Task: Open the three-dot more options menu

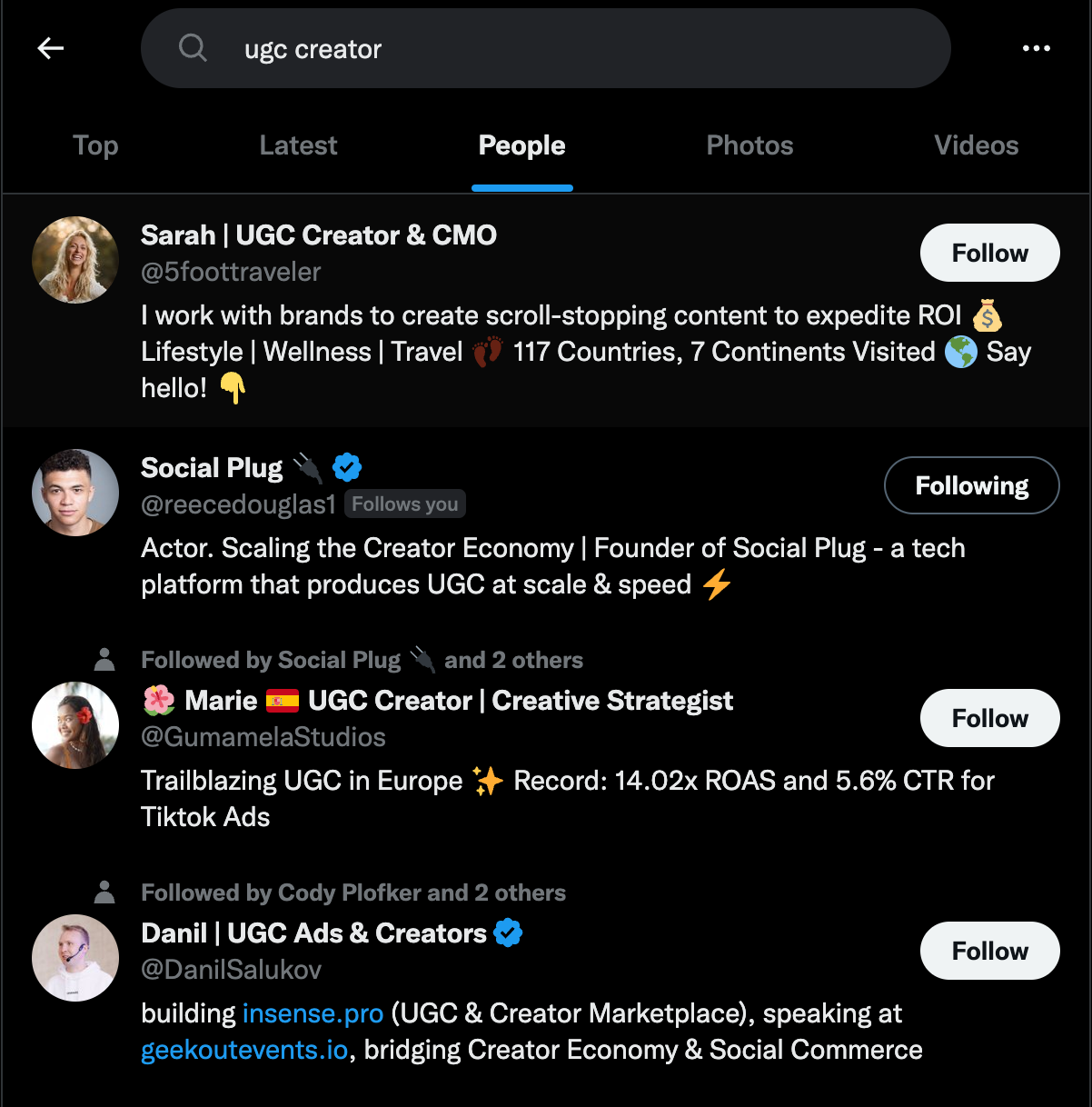Action: tap(1037, 48)
